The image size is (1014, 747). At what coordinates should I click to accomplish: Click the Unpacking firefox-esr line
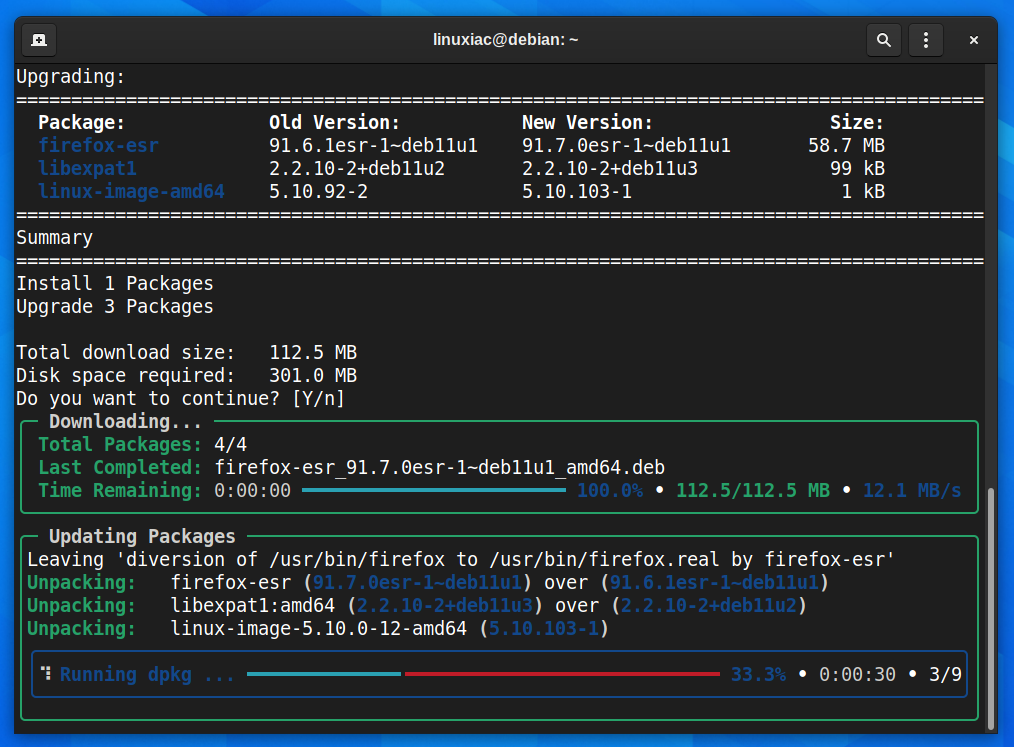click(427, 582)
